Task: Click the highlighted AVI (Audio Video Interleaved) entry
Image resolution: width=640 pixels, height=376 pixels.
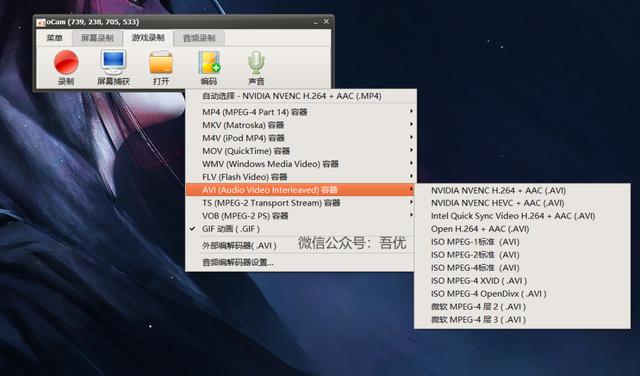Action: [x=301, y=190]
